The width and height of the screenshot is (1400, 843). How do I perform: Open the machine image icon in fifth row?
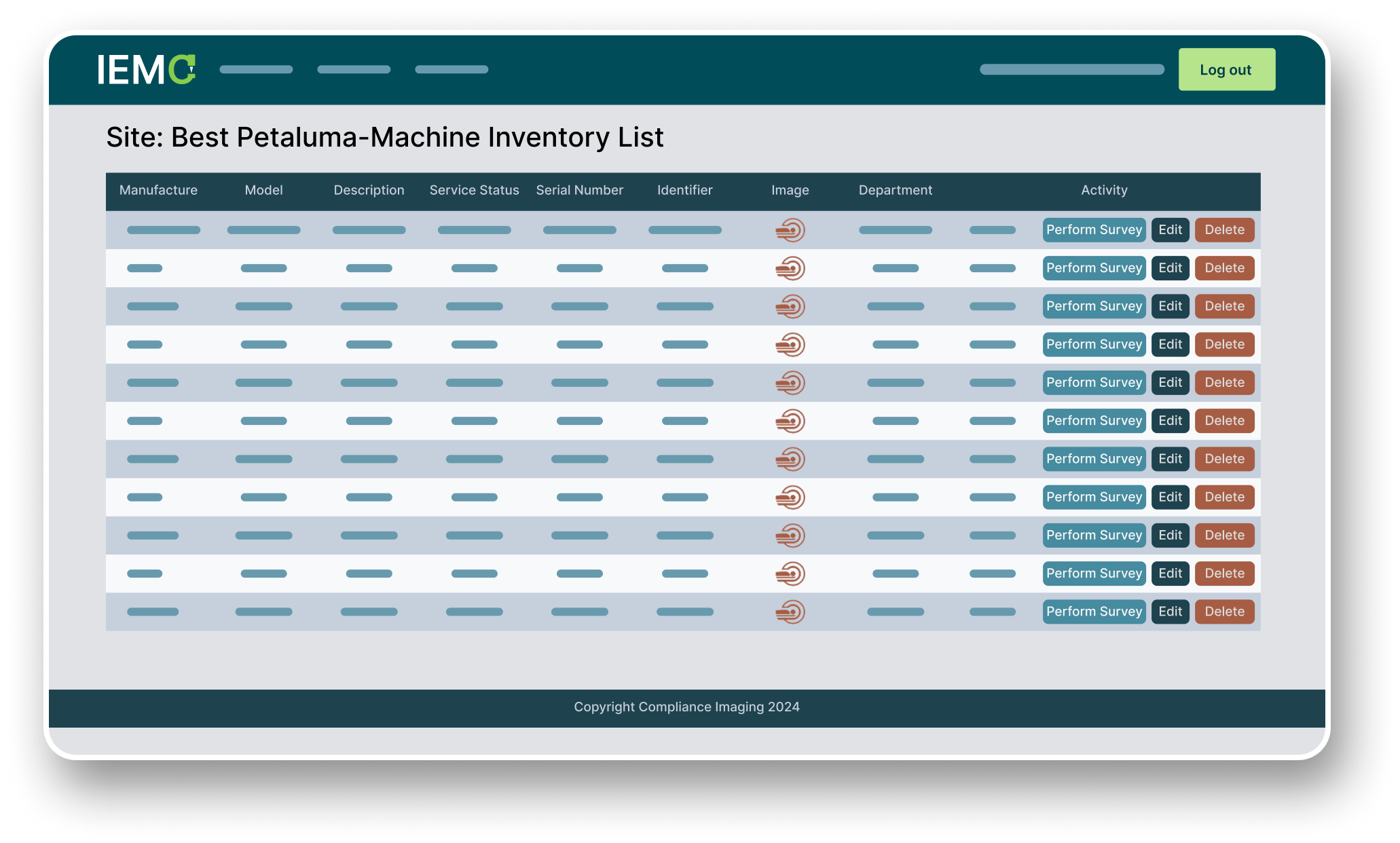coord(790,383)
